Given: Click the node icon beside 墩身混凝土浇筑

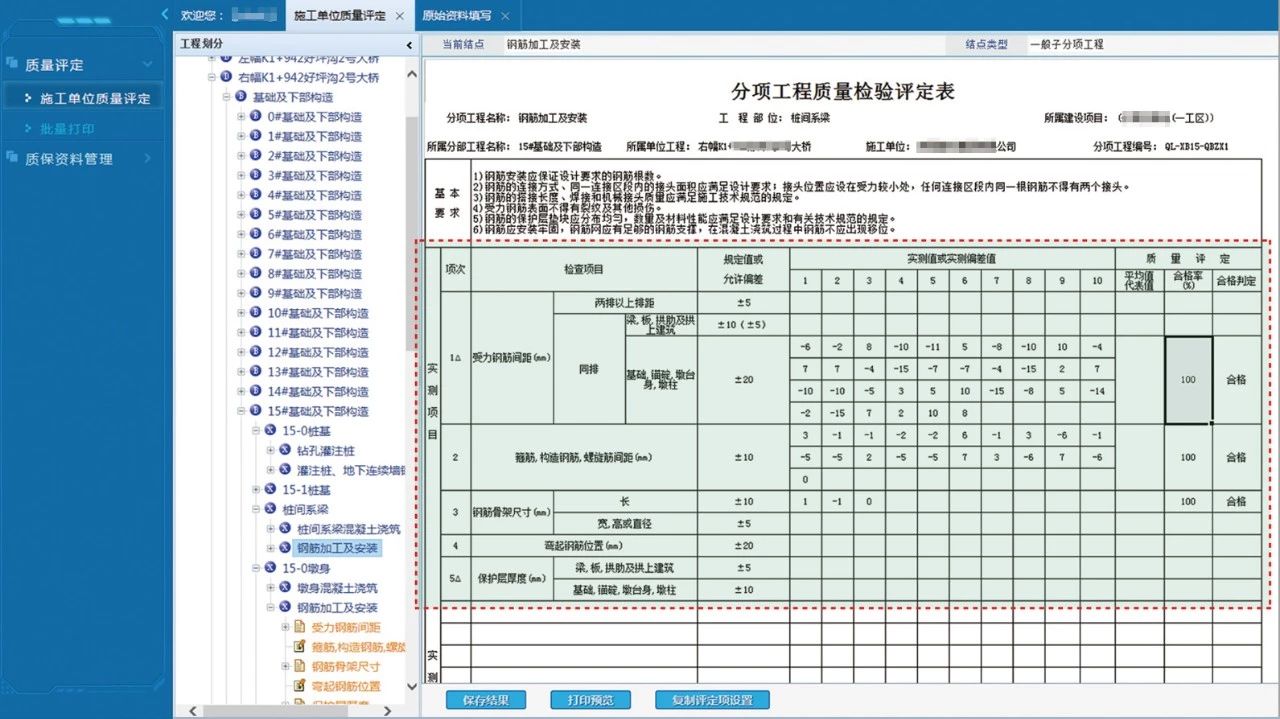Looking at the screenshot, I should [x=286, y=588].
